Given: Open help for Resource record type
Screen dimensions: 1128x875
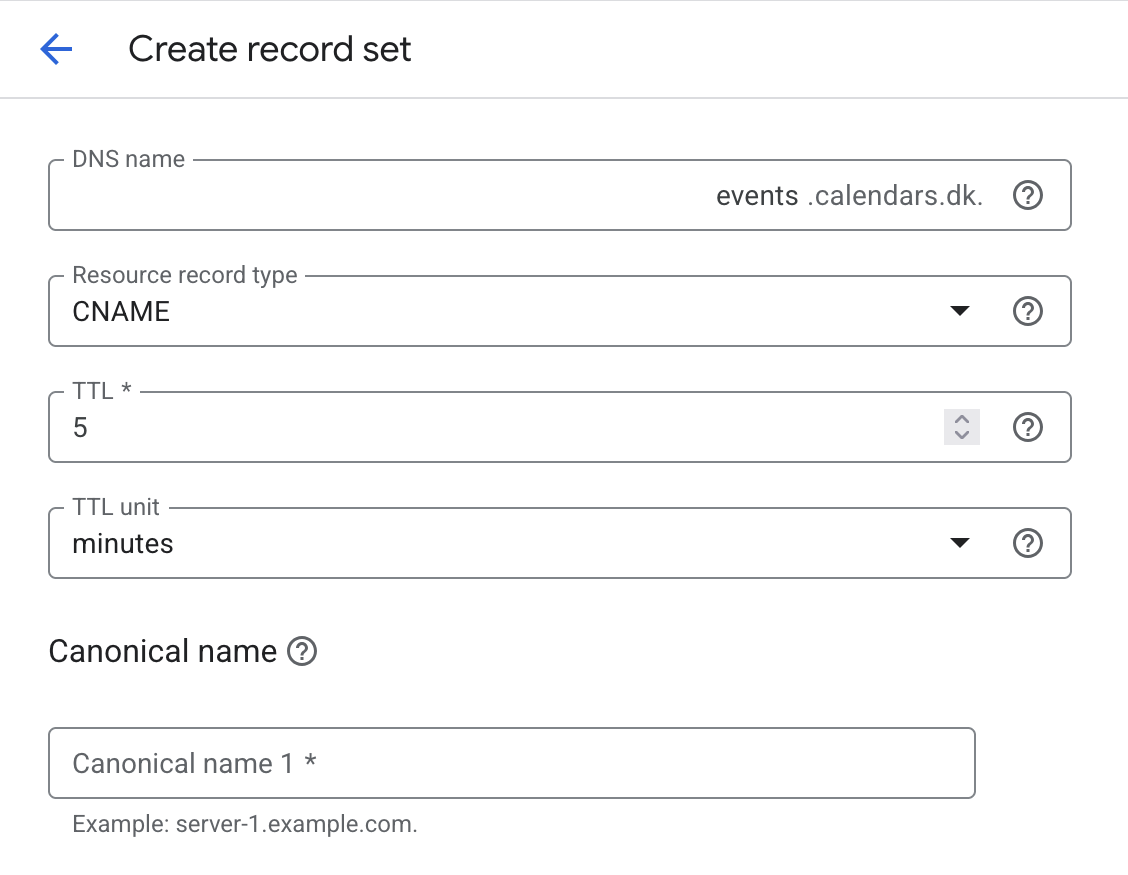Looking at the screenshot, I should 1027,311.
